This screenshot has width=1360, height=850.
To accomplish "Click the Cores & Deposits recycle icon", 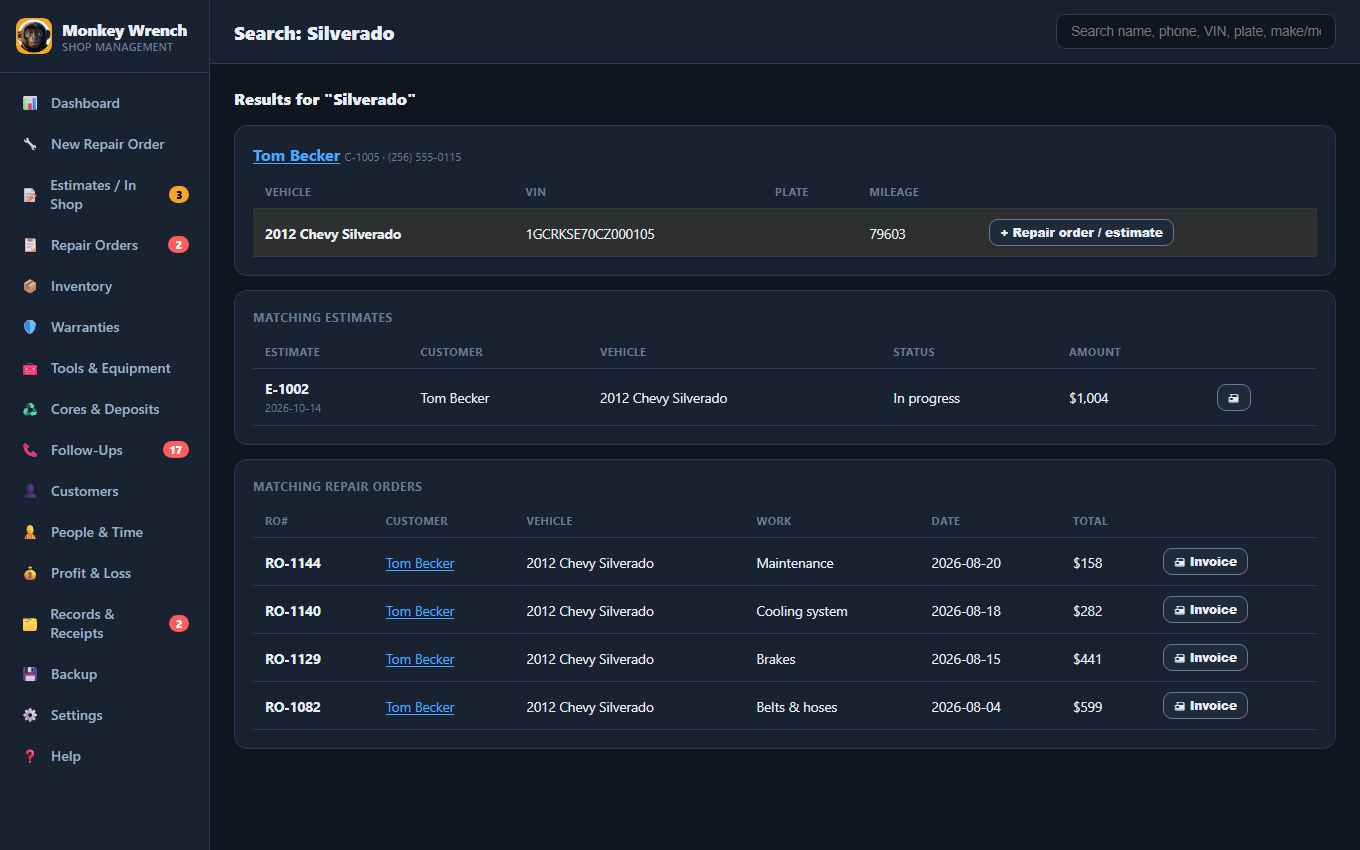I will [30, 409].
